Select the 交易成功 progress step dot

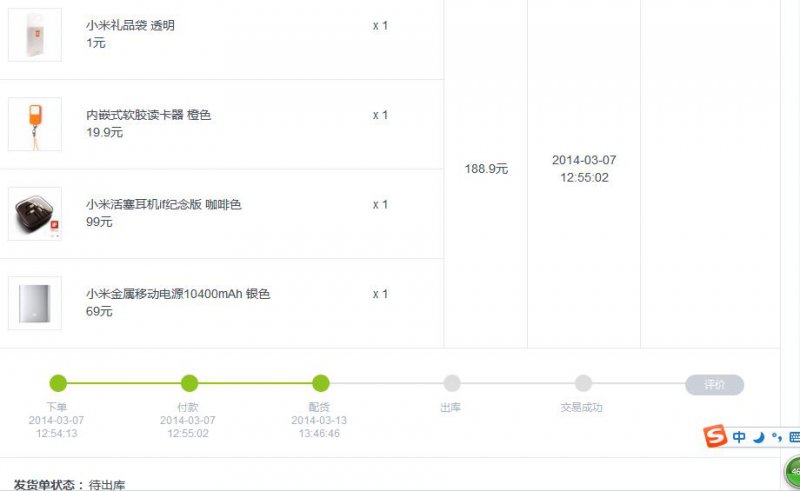click(x=583, y=383)
